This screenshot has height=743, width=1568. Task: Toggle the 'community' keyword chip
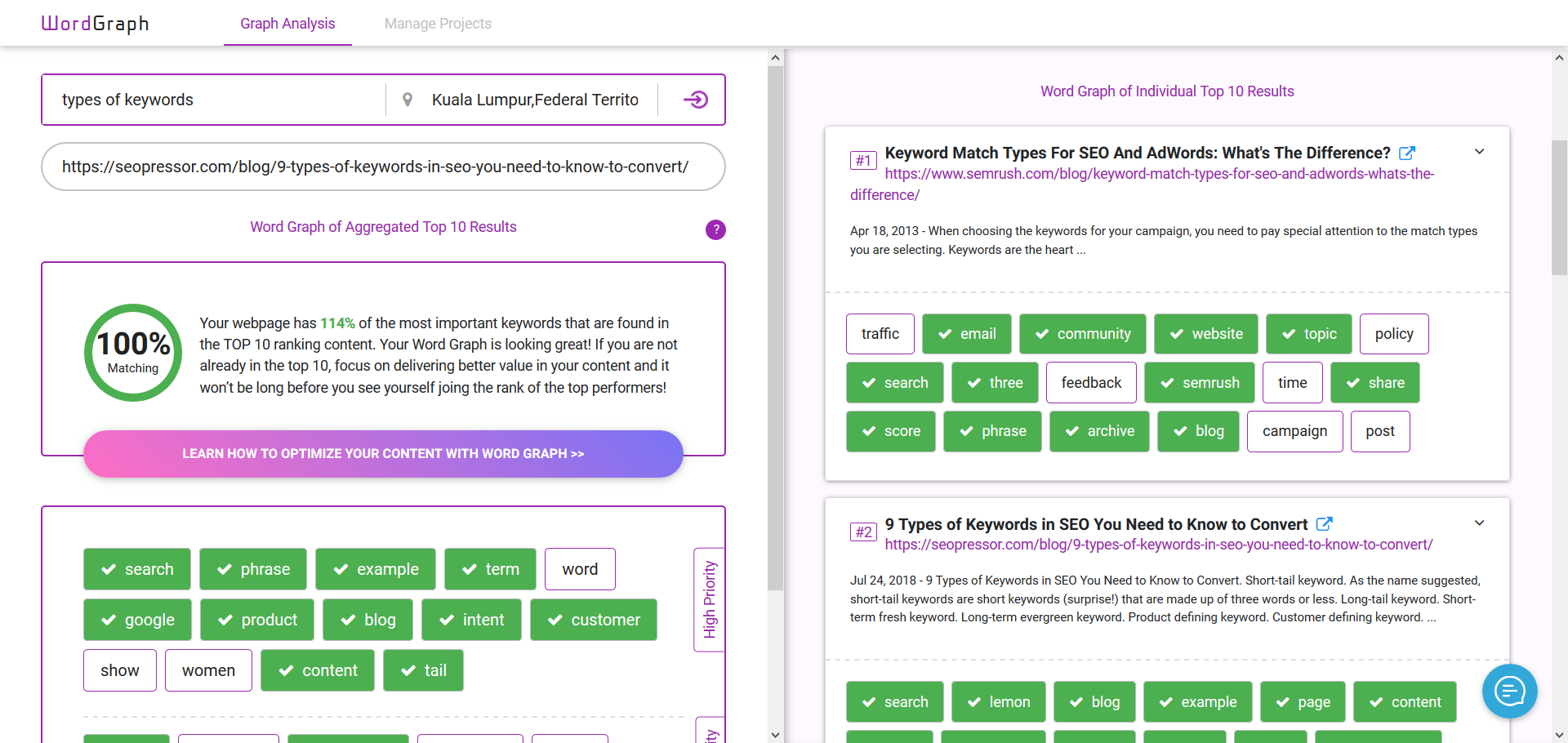coord(1083,334)
